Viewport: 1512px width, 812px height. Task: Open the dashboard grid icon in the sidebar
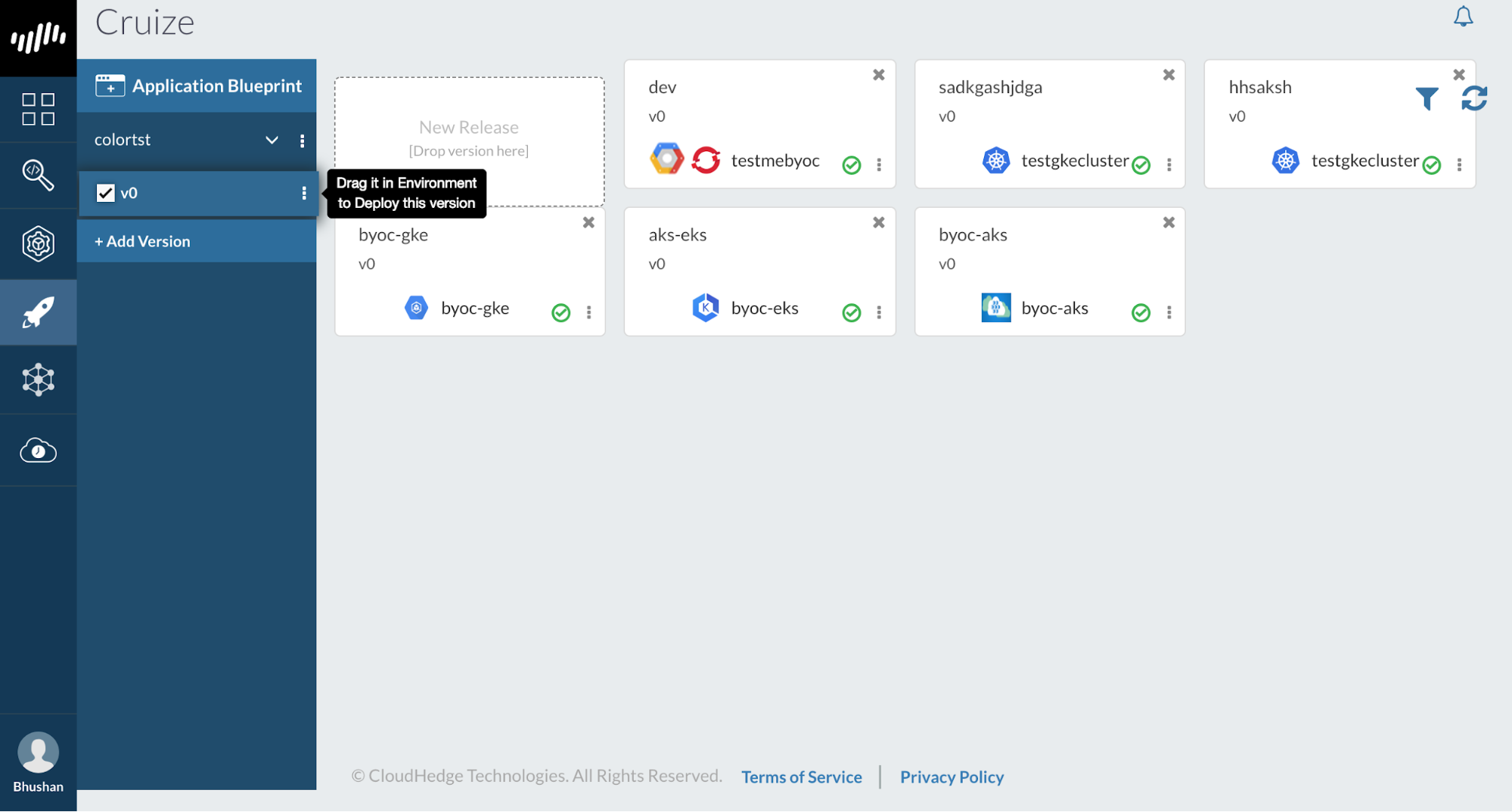click(x=38, y=109)
